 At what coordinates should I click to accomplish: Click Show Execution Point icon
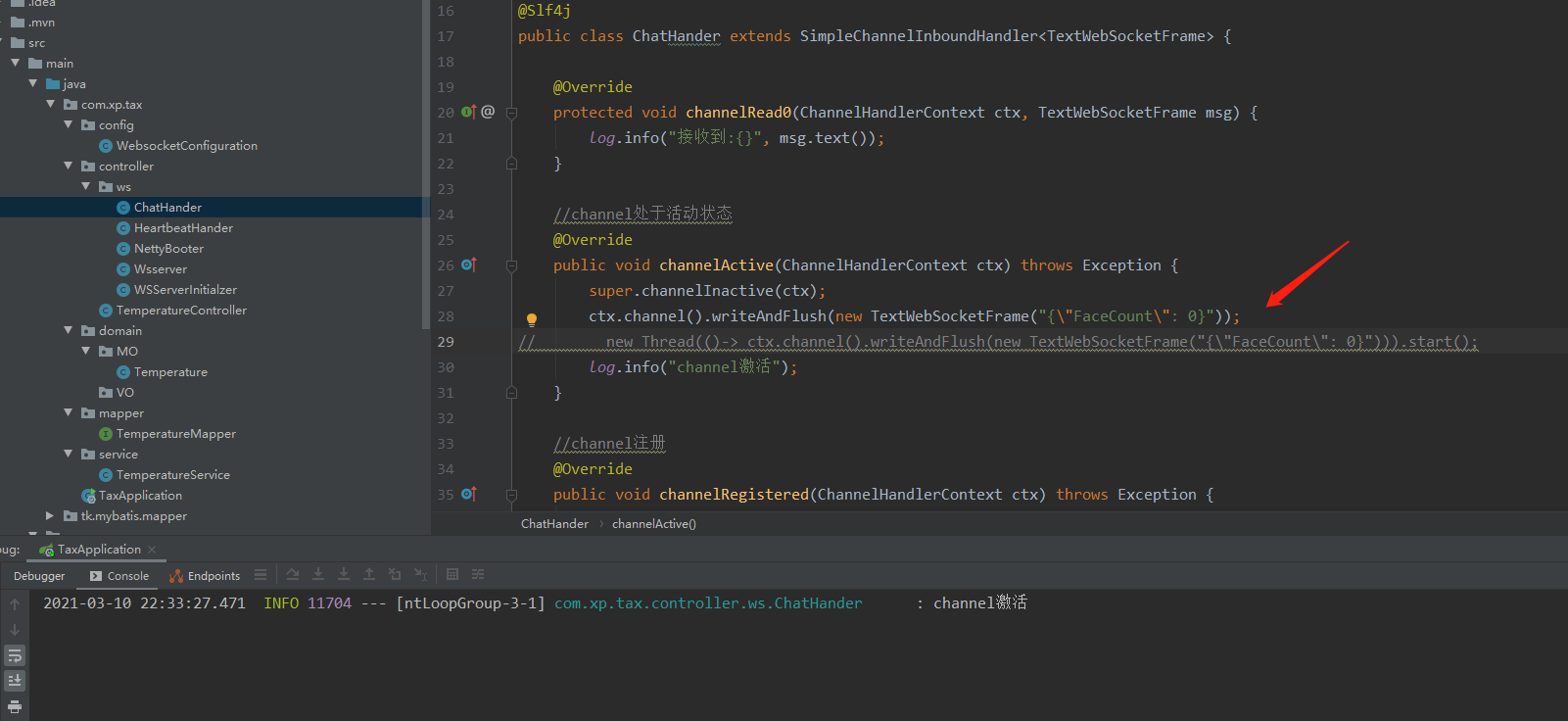293,575
